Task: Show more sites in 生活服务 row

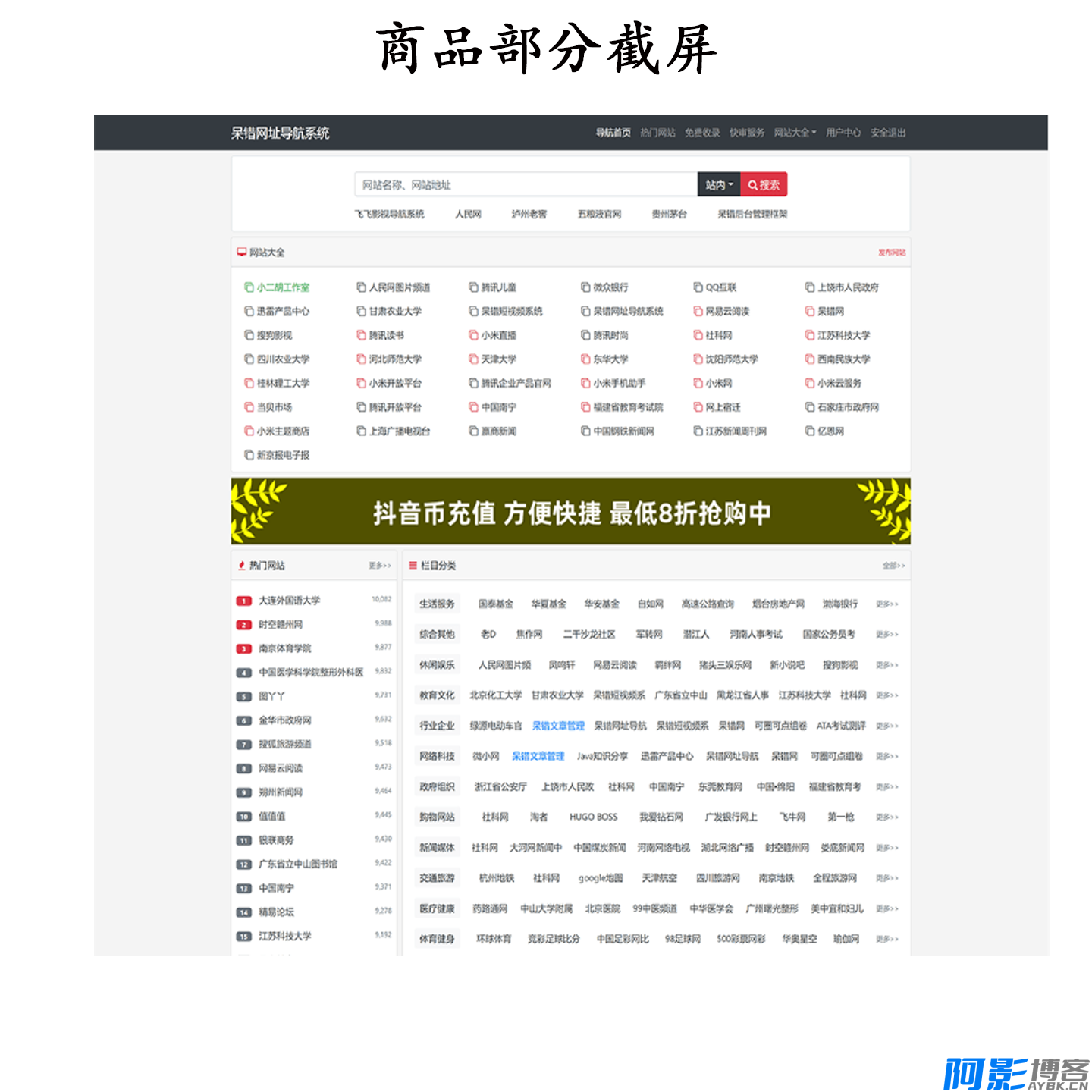Action: coord(886,604)
